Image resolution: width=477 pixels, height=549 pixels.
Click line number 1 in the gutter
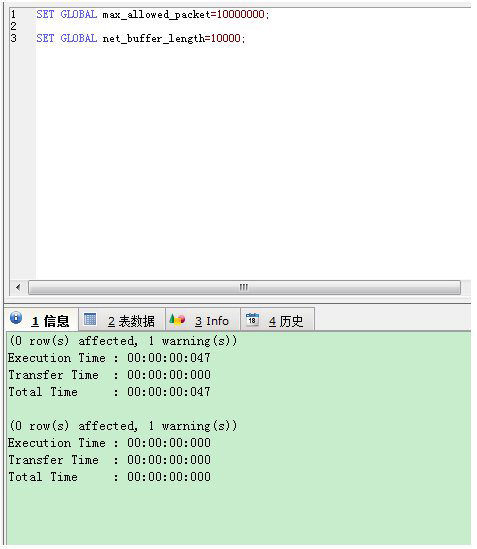coord(13,14)
